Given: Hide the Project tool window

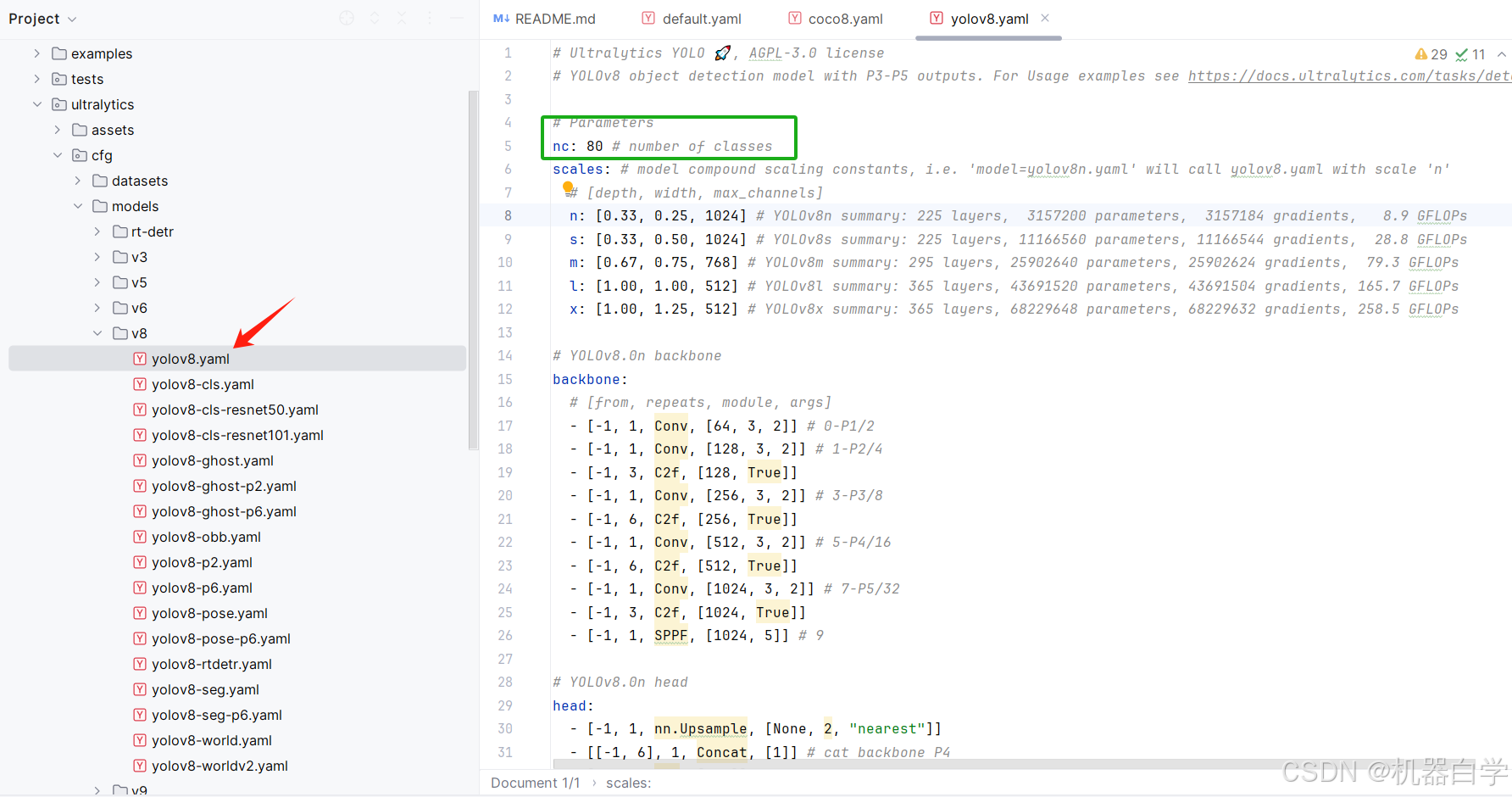Looking at the screenshot, I should pyautogui.click(x=457, y=18).
